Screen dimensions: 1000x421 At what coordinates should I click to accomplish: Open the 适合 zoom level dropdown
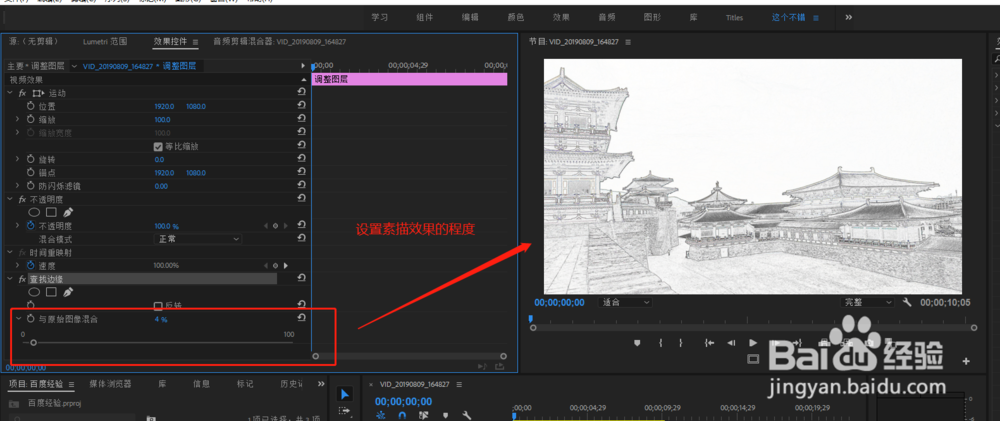tap(626, 302)
